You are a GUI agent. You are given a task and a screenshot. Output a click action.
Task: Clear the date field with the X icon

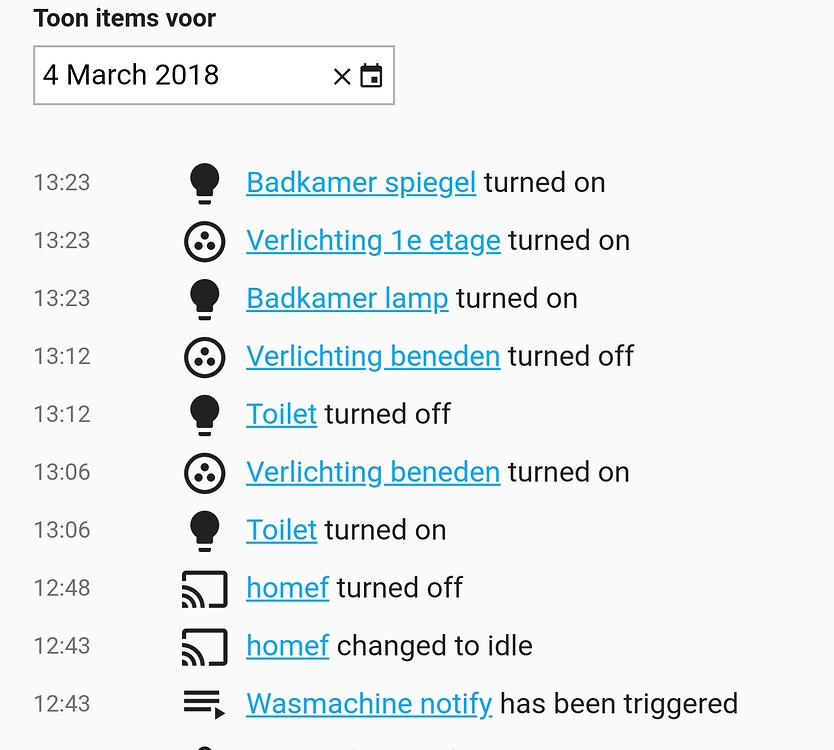click(x=342, y=76)
